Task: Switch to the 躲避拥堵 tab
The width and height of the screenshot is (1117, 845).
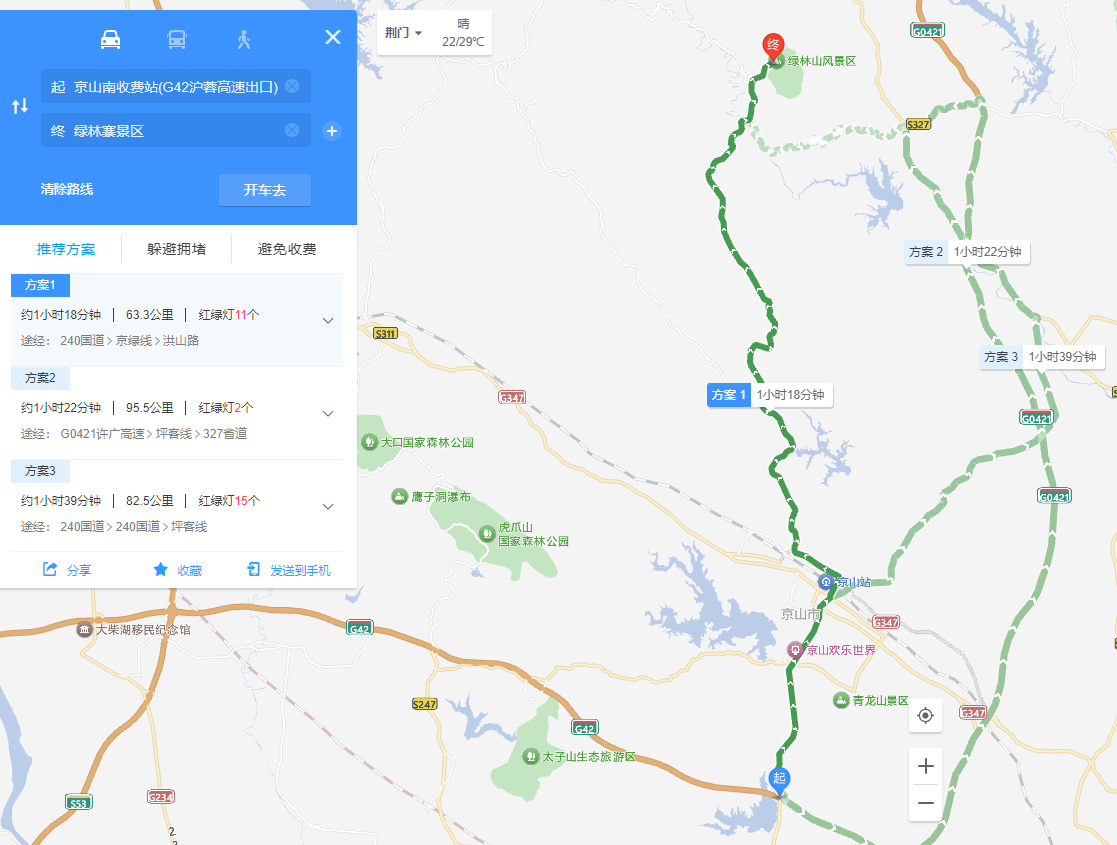Action: pyautogui.click(x=177, y=249)
